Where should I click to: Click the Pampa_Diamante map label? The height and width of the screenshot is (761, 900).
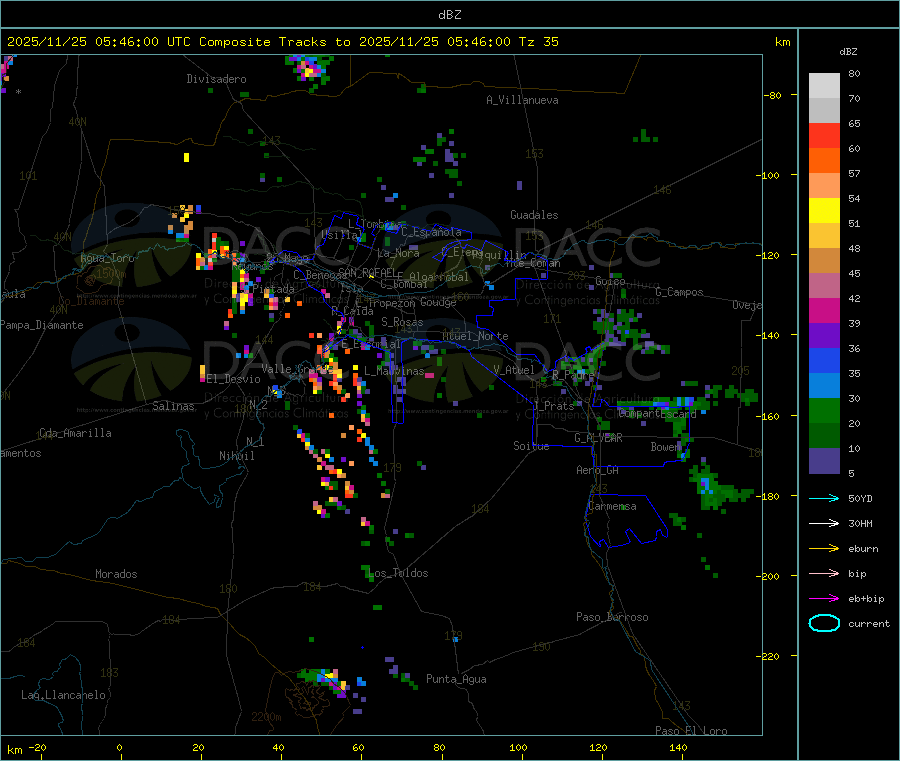(42, 325)
